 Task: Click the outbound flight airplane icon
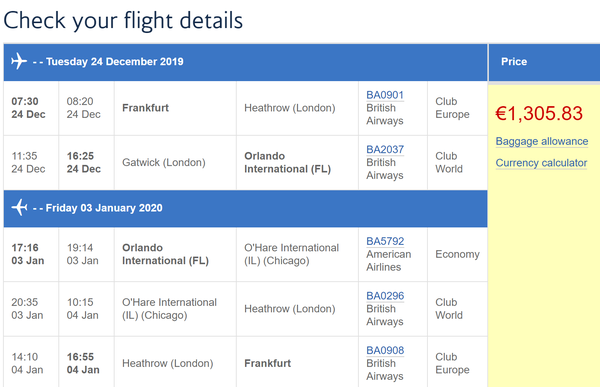pyautogui.click(x=19, y=61)
